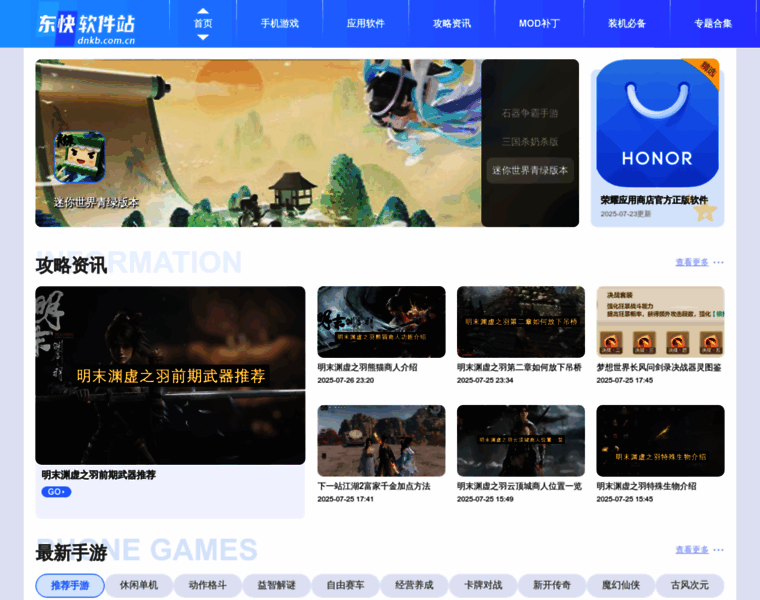This screenshot has width=760, height=600.
Task: Select the 经营养成 category tab
Action: coord(414,585)
